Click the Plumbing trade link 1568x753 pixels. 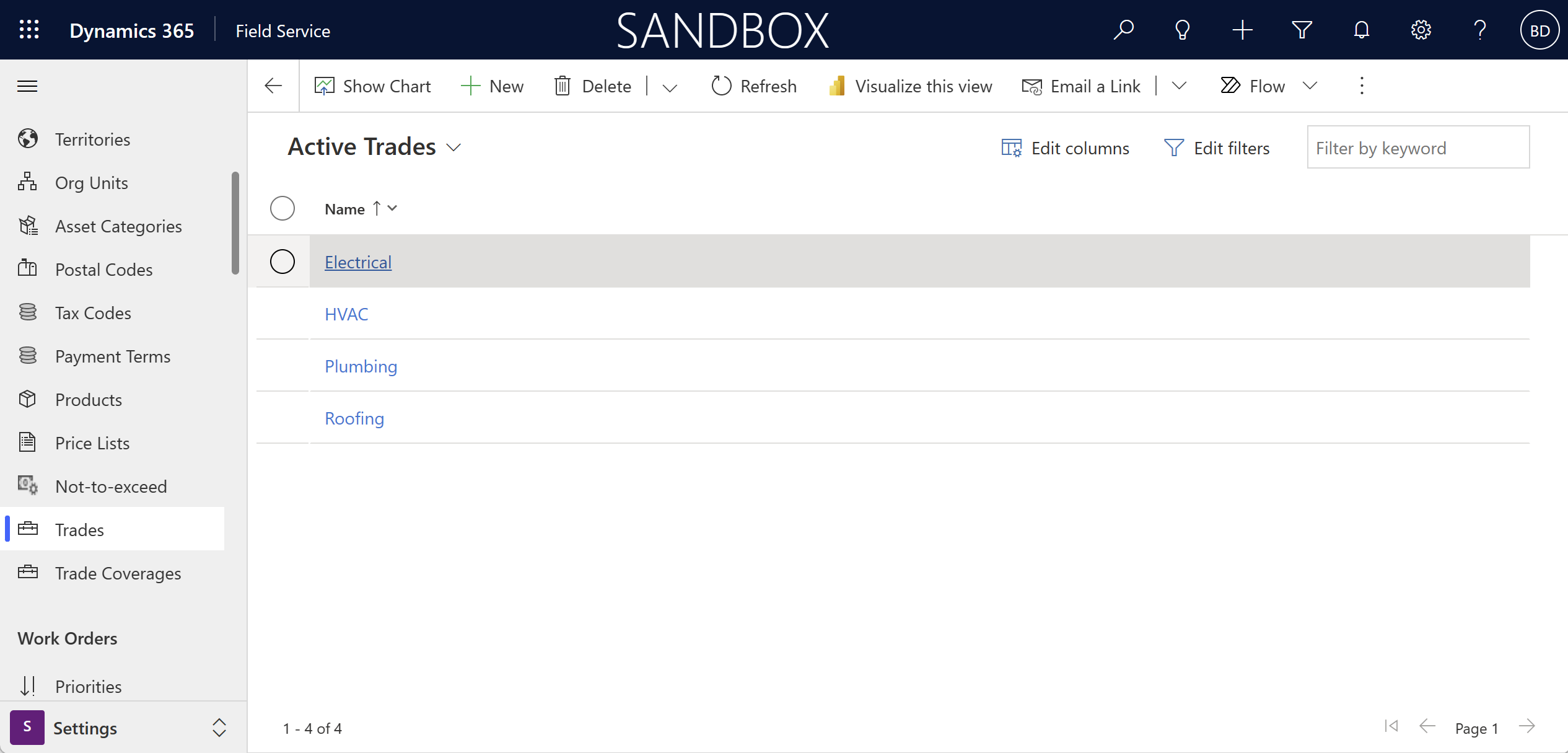pos(360,366)
